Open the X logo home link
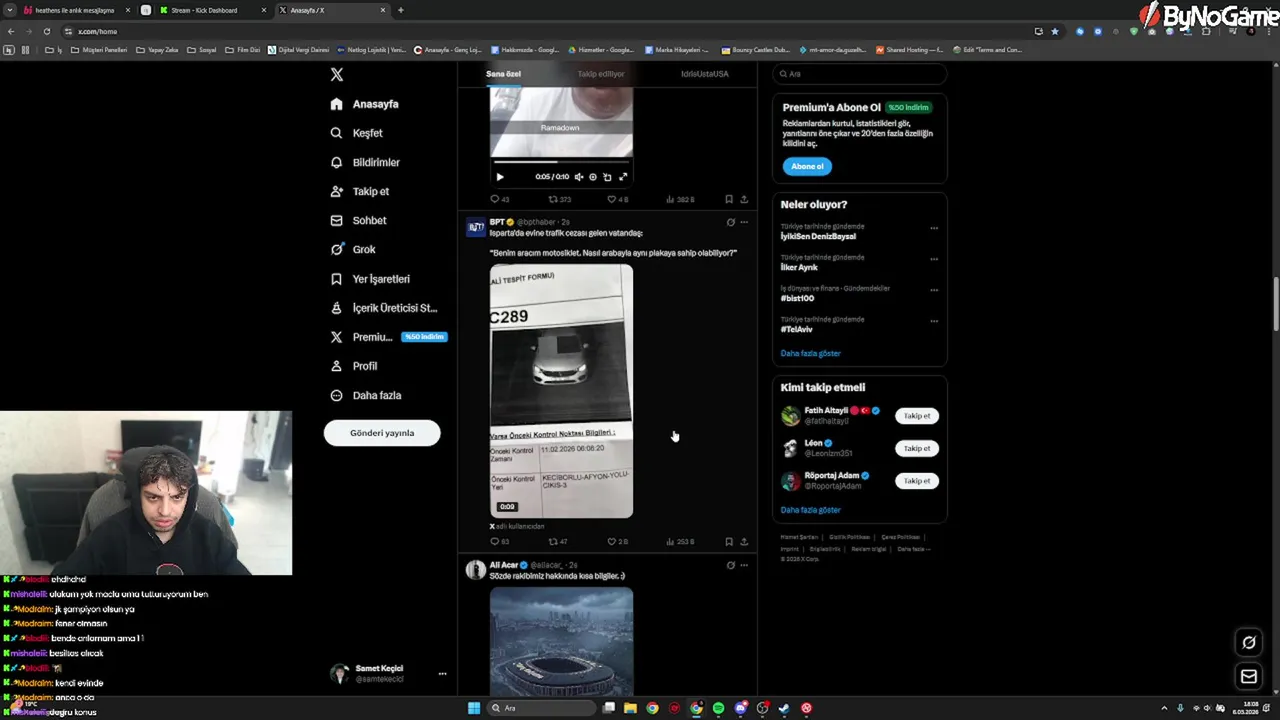1280x720 pixels. [x=337, y=75]
